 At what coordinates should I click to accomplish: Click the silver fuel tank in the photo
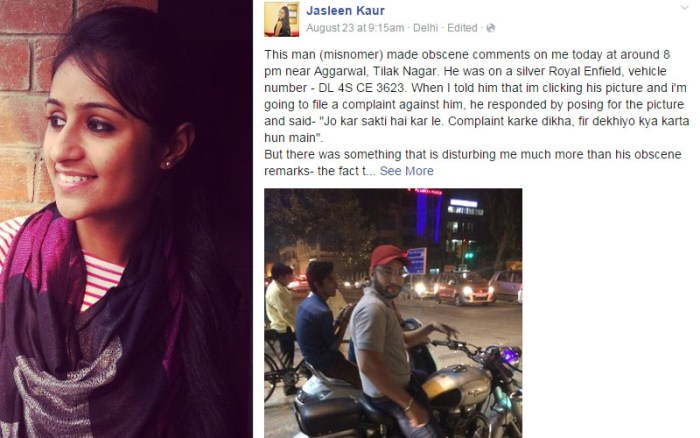coord(456,385)
